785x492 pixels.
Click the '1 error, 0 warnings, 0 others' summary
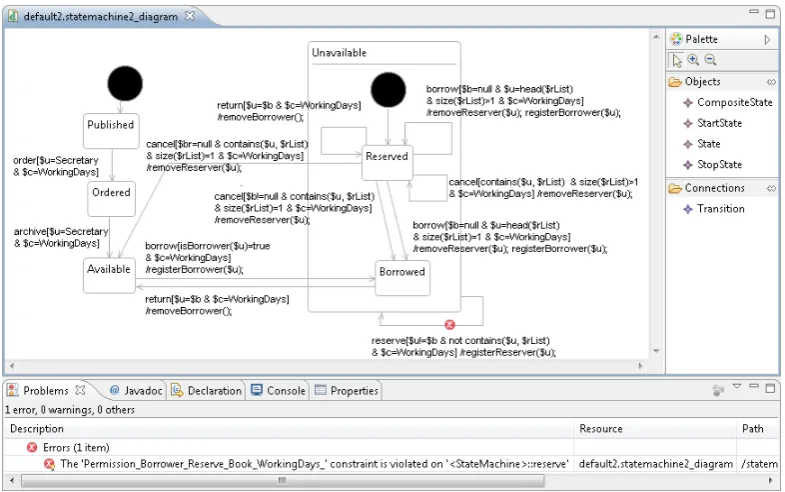70,410
